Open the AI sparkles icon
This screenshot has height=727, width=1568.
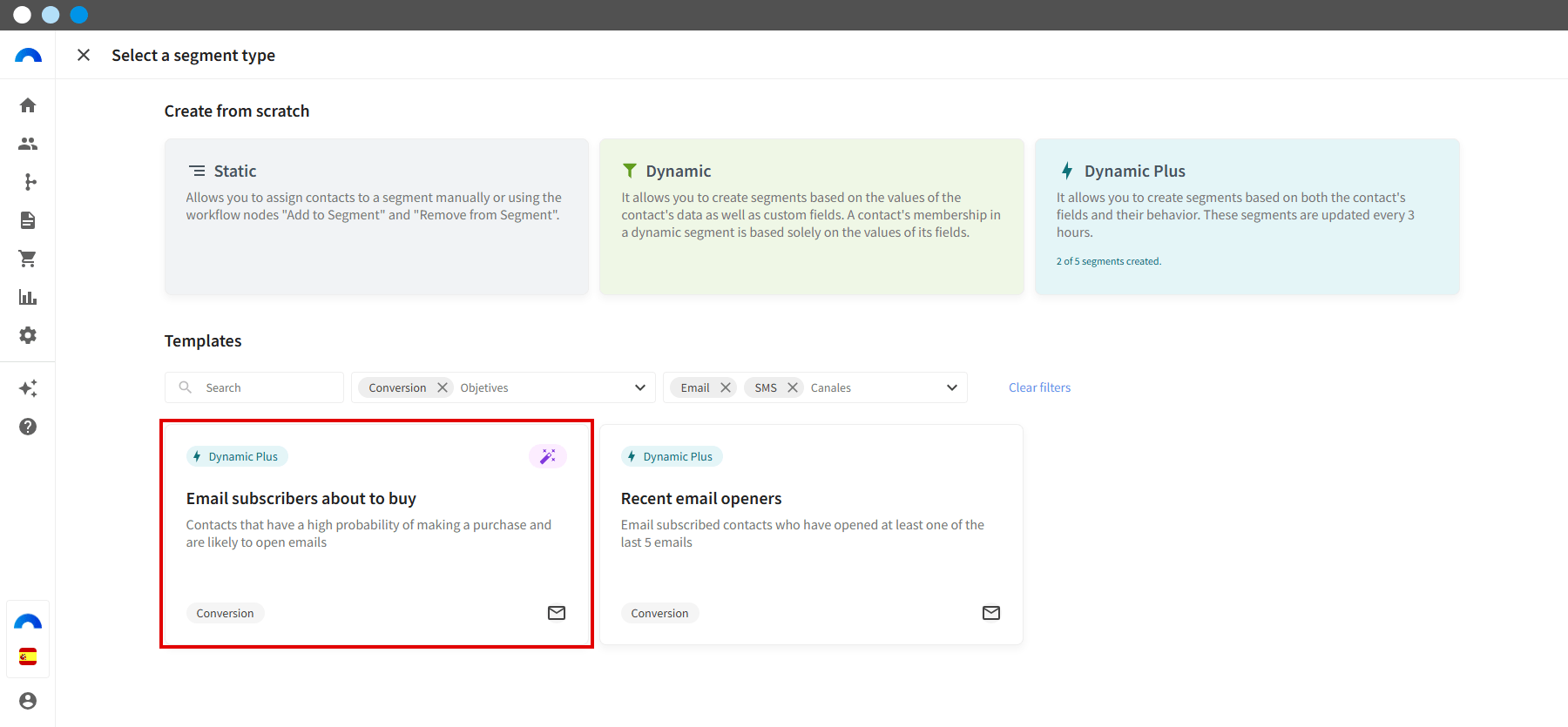coord(28,388)
